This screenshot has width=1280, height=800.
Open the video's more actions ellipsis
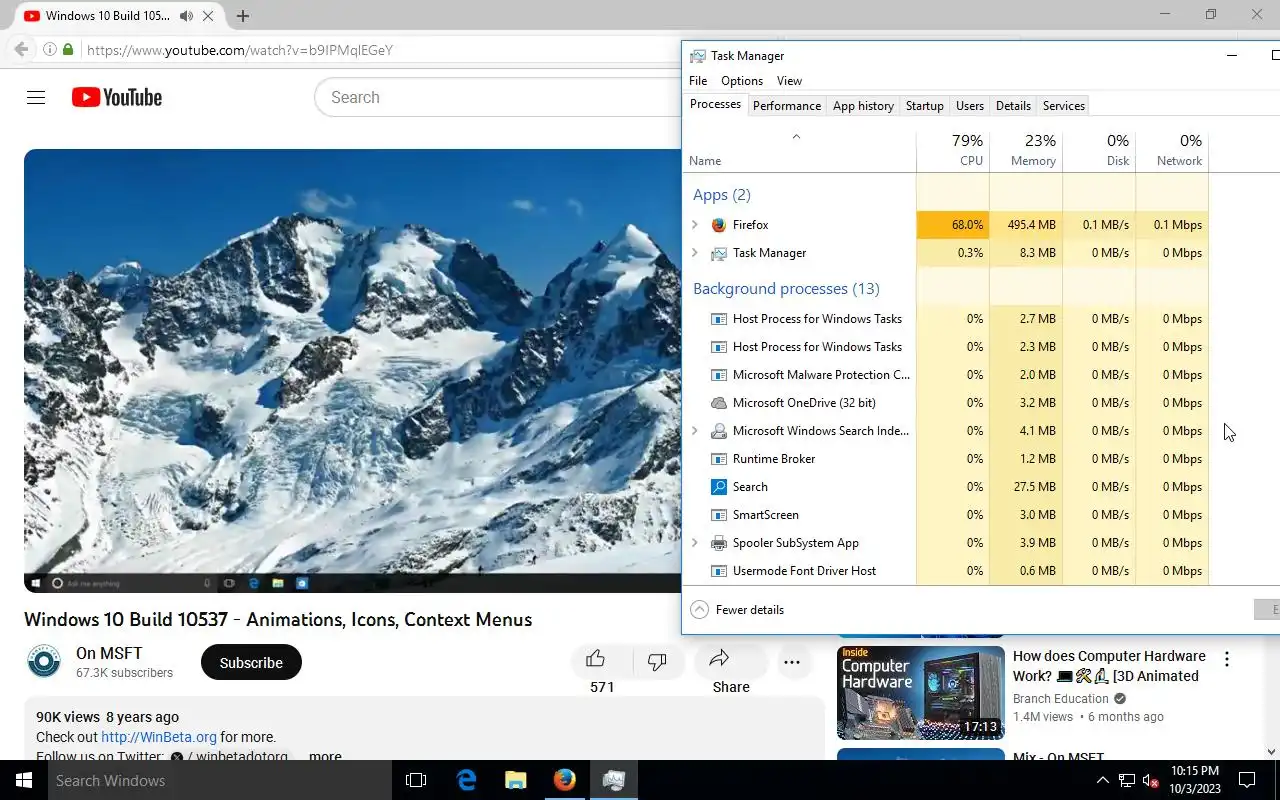792,662
